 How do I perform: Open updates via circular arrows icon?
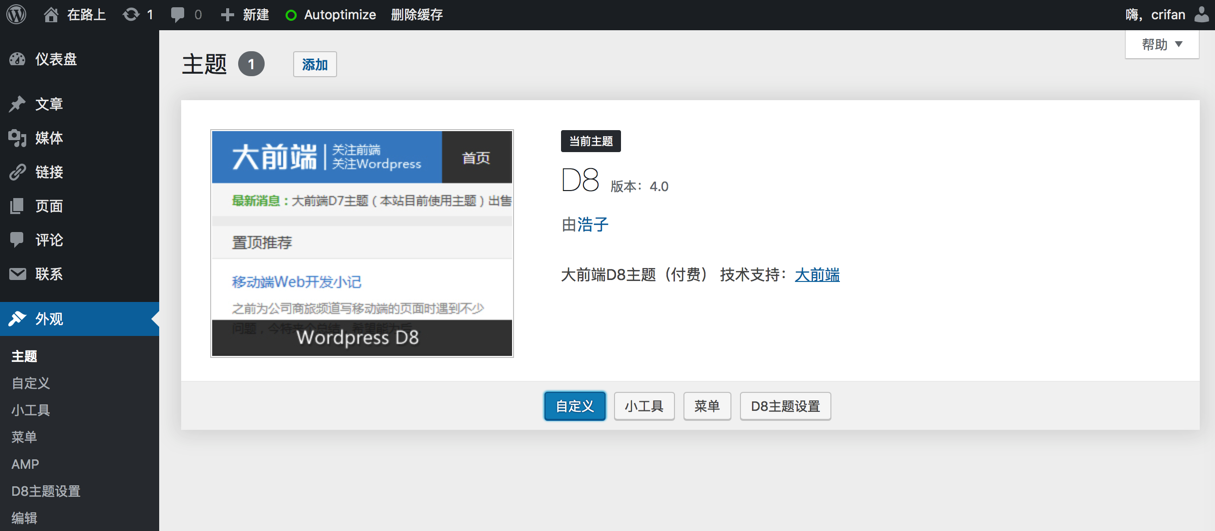tap(131, 14)
